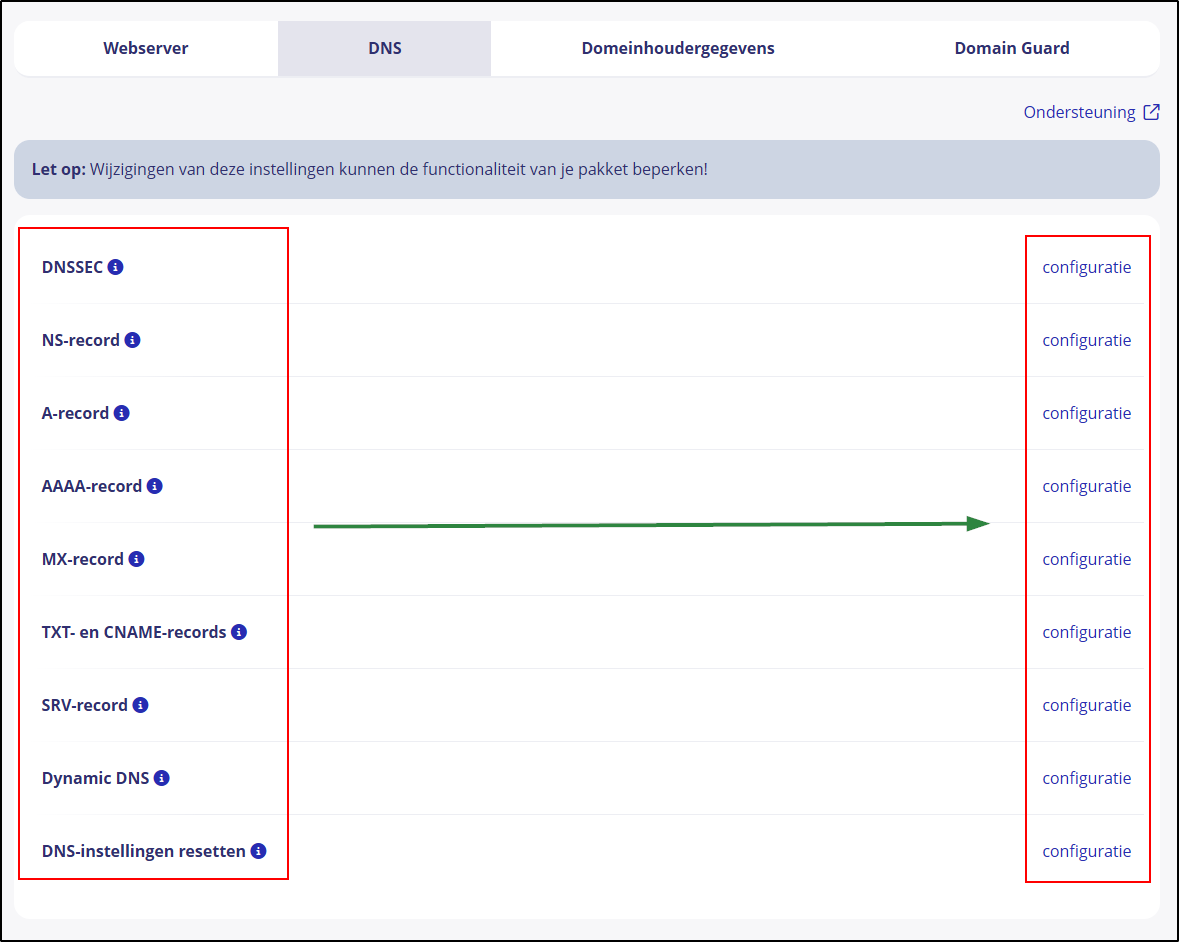Image resolution: width=1179 pixels, height=942 pixels.
Task: Click the info icon beside NS-record
Action: click(132, 340)
